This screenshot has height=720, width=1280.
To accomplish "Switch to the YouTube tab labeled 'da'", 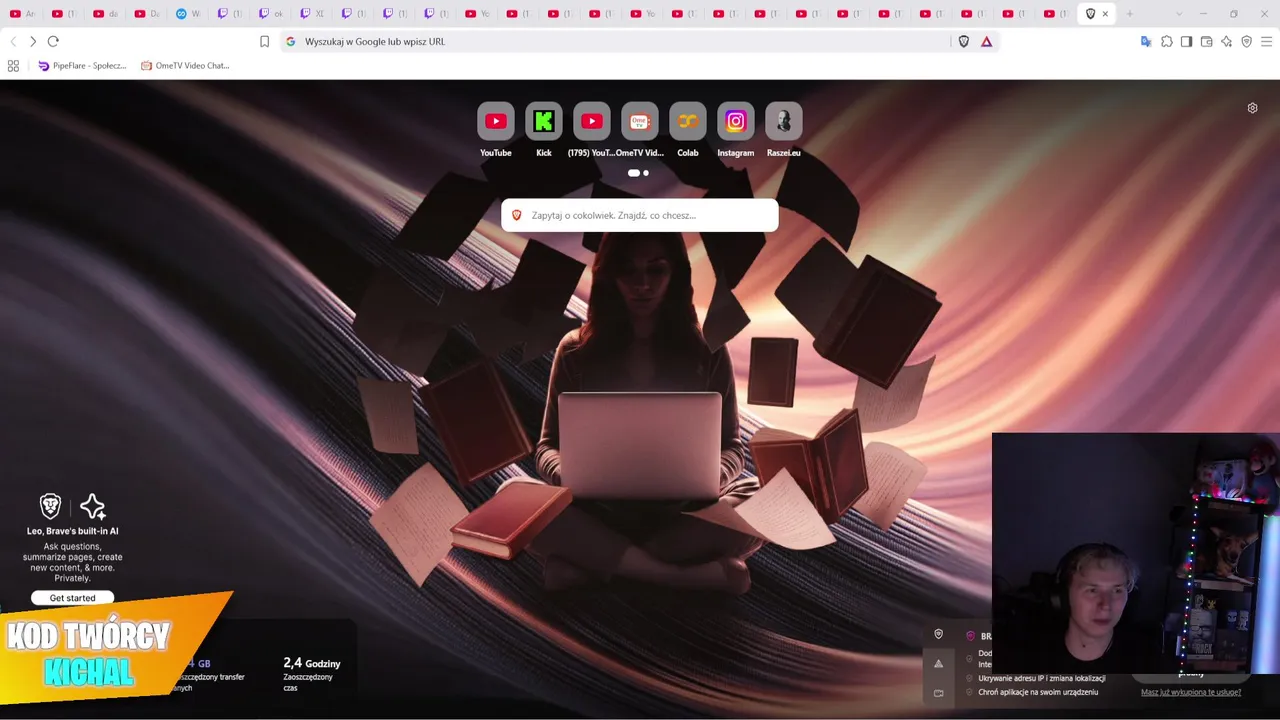I will coord(105,14).
